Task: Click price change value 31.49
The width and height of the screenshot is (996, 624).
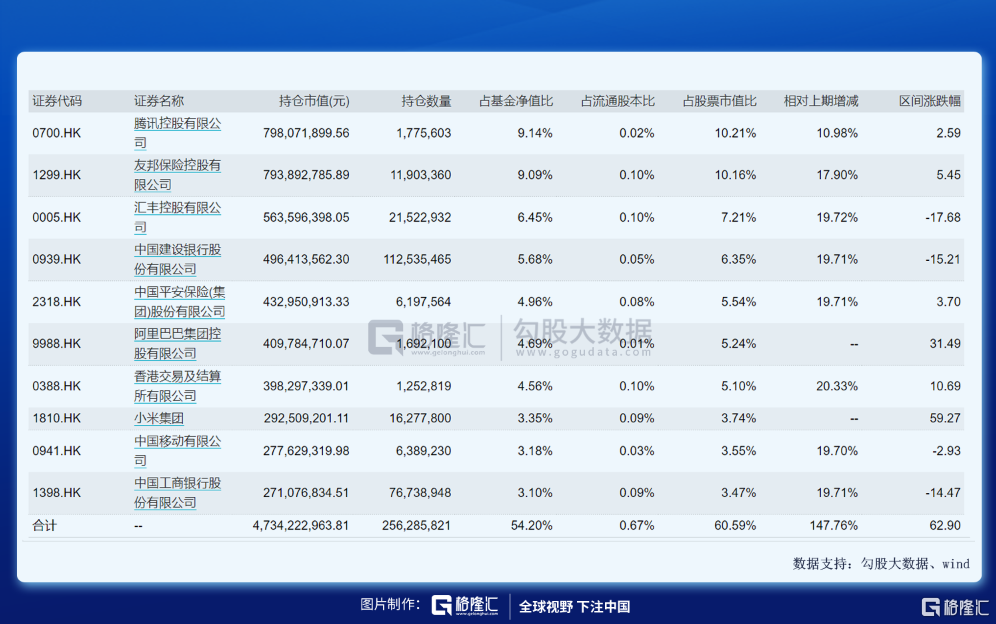Action: click(945, 343)
